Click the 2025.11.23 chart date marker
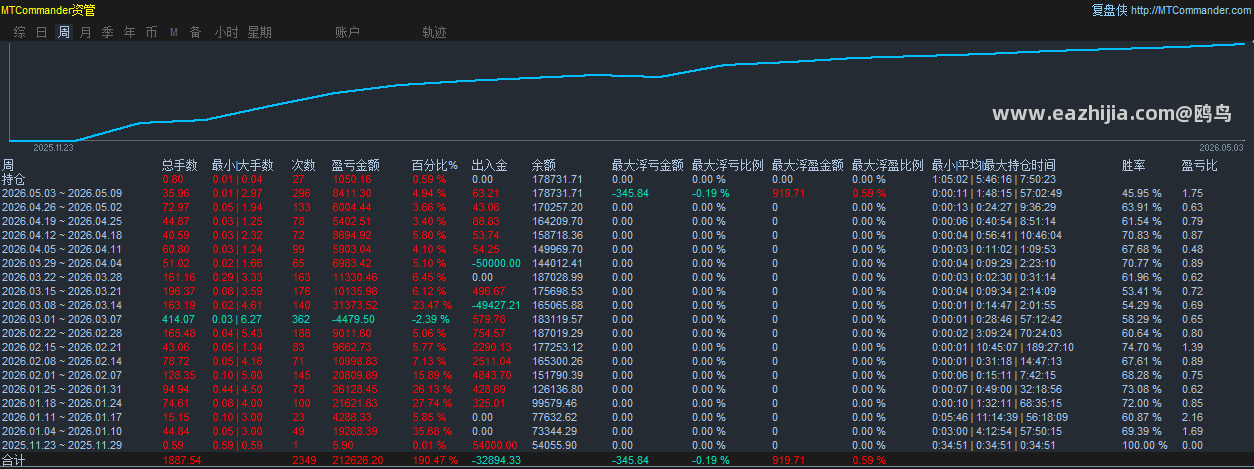Viewport: 1254px width, 469px height. [54, 146]
